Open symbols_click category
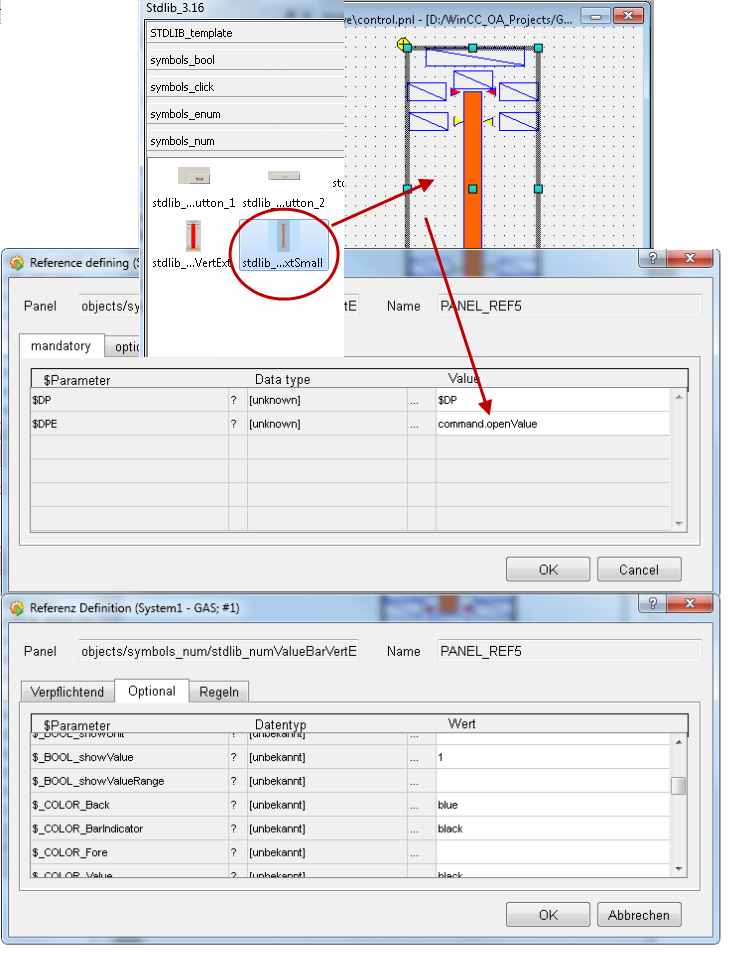The height and width of the screenshot is (955, 750). pyautogui.click(x=245, y=86)
